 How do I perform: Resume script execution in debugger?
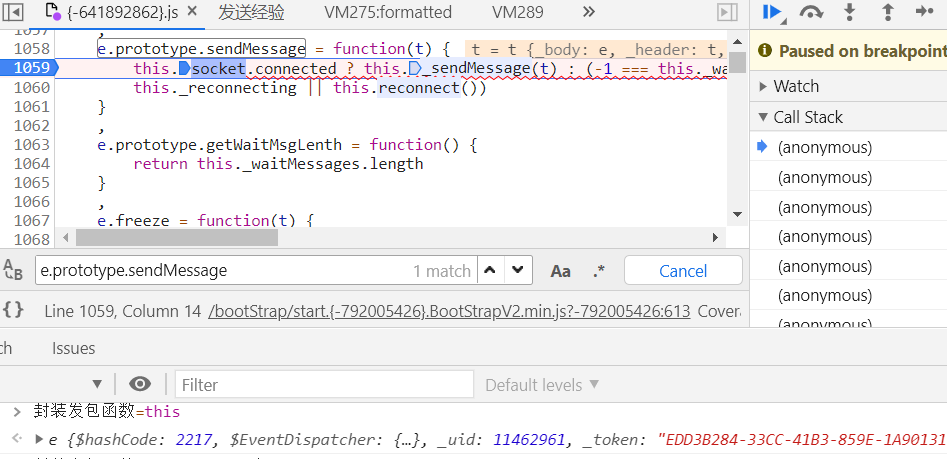pos(771,12)
